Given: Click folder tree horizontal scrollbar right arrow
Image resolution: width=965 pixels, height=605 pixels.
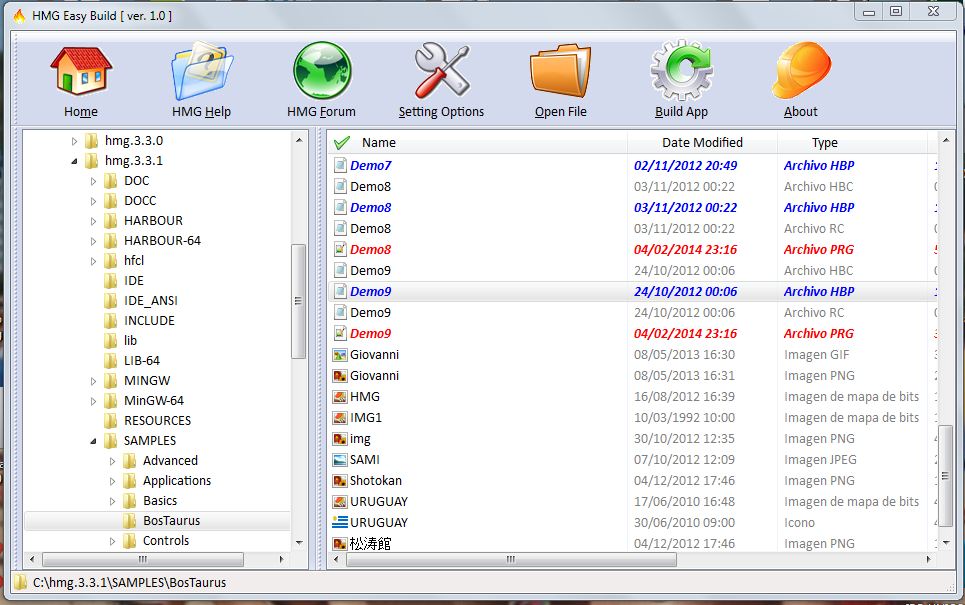Looking at the screenshot, I should click(x=281, y=559).
